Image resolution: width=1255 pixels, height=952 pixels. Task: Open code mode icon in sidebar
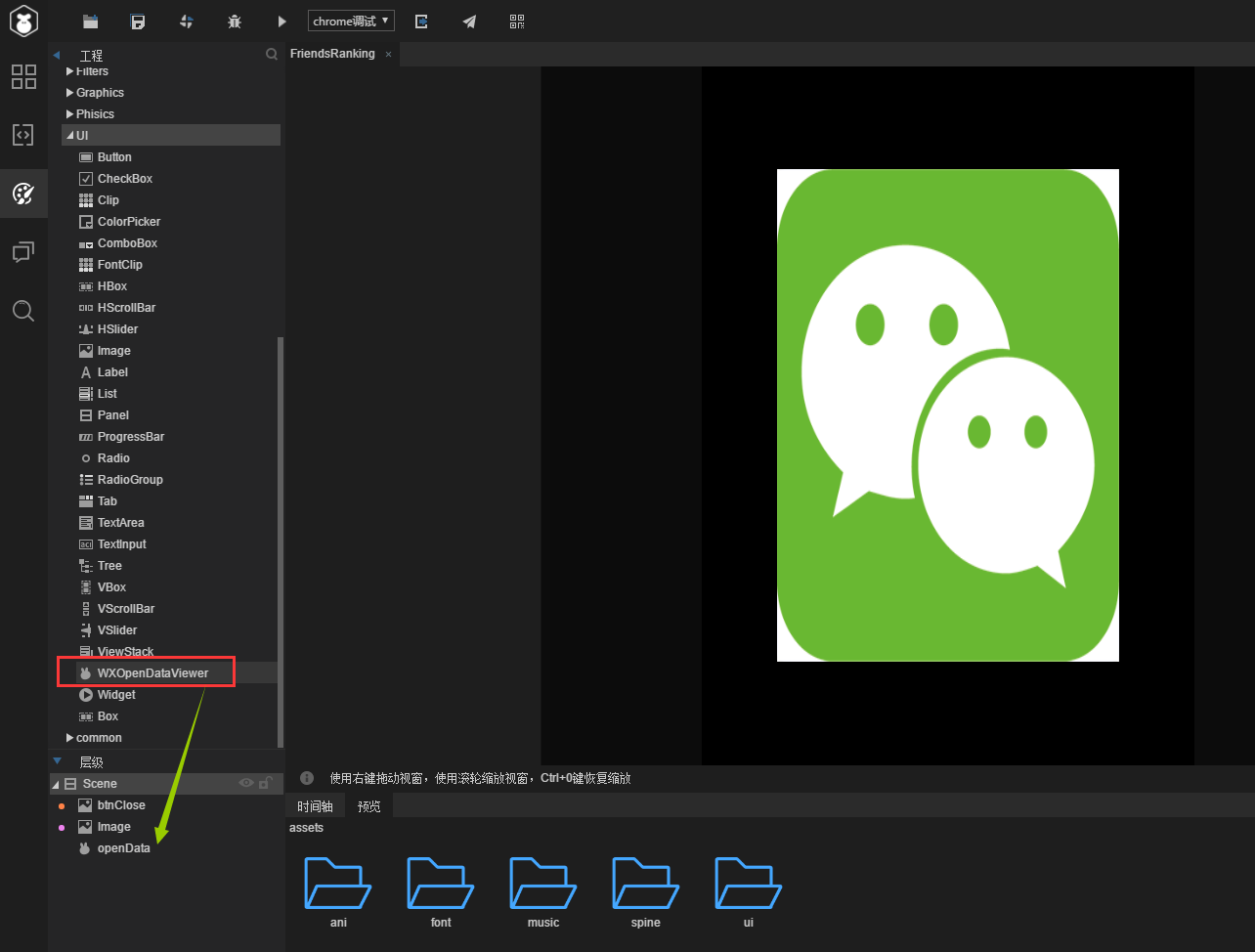pos(23,135)
